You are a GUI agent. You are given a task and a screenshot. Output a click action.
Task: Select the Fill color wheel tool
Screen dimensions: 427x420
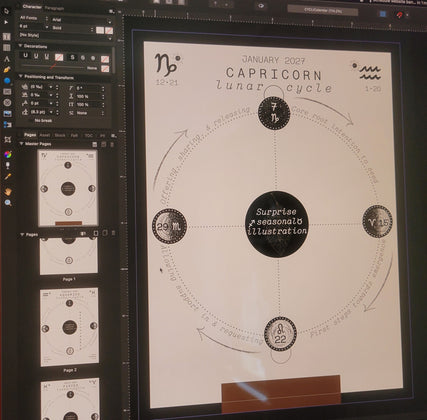click(x=8, y=154)
